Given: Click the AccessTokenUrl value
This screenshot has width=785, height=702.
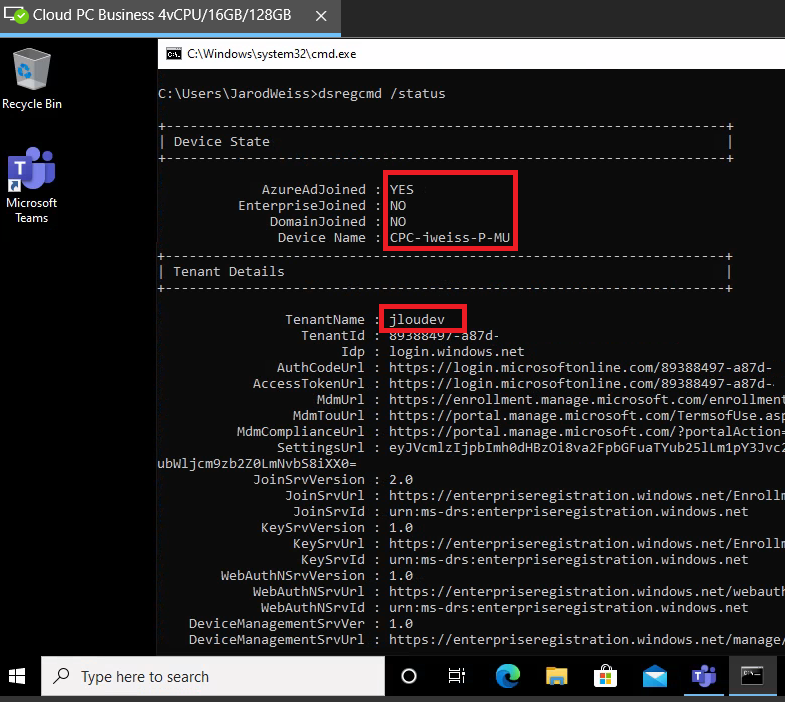Looking at the screenshot, I should point(581,384).
